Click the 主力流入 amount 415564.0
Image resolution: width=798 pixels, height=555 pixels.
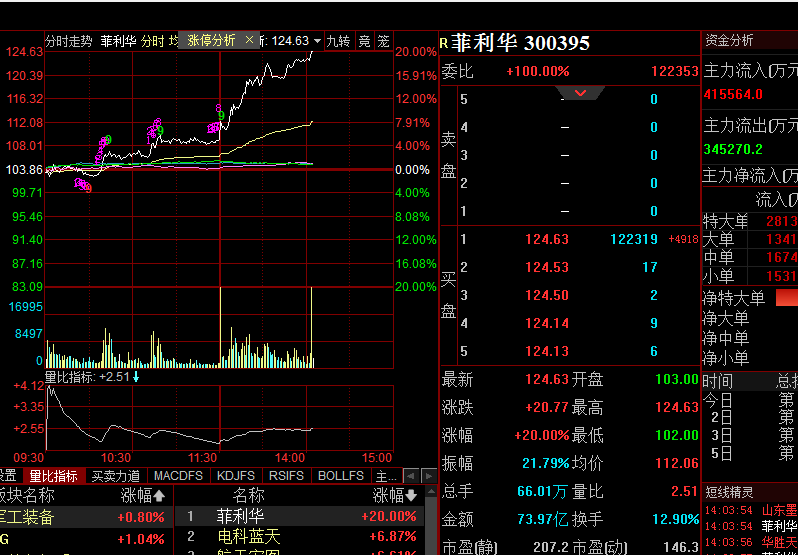[733, 95]
